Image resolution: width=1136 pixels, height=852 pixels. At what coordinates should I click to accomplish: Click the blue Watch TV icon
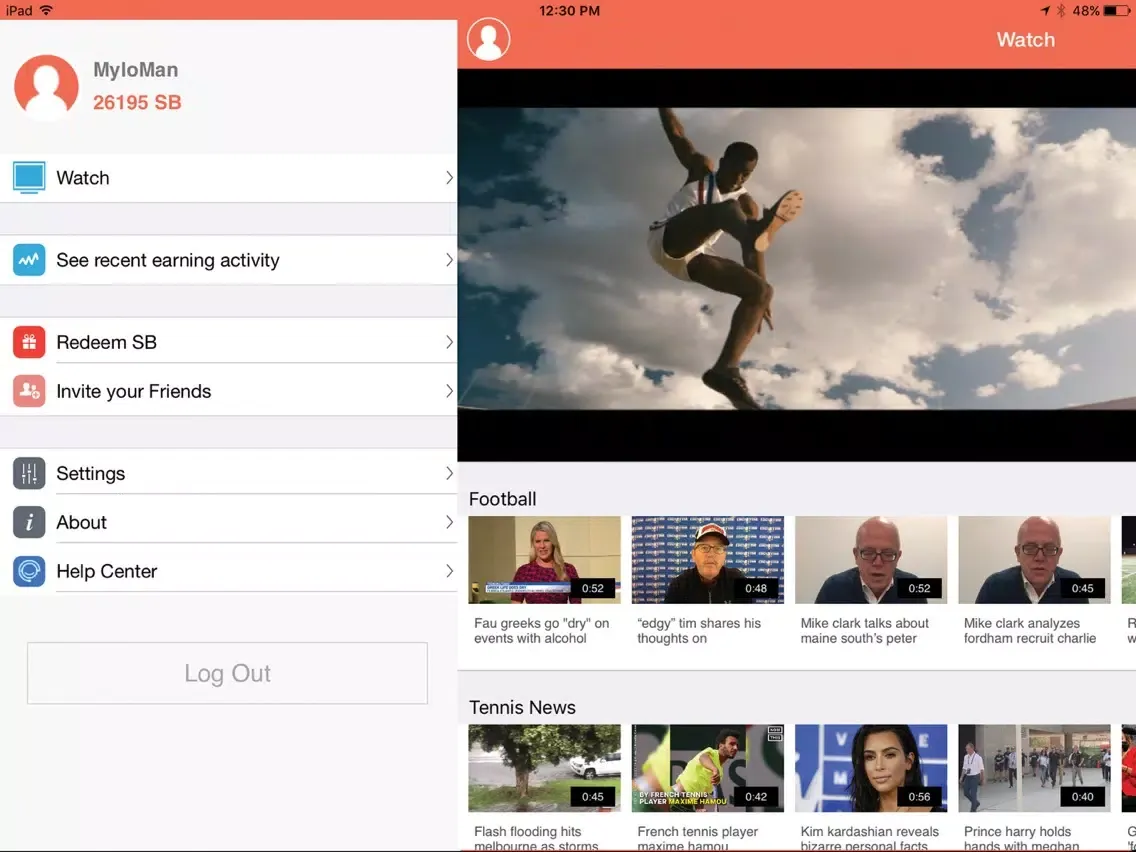pyautogui.click(x=29, y=178)
